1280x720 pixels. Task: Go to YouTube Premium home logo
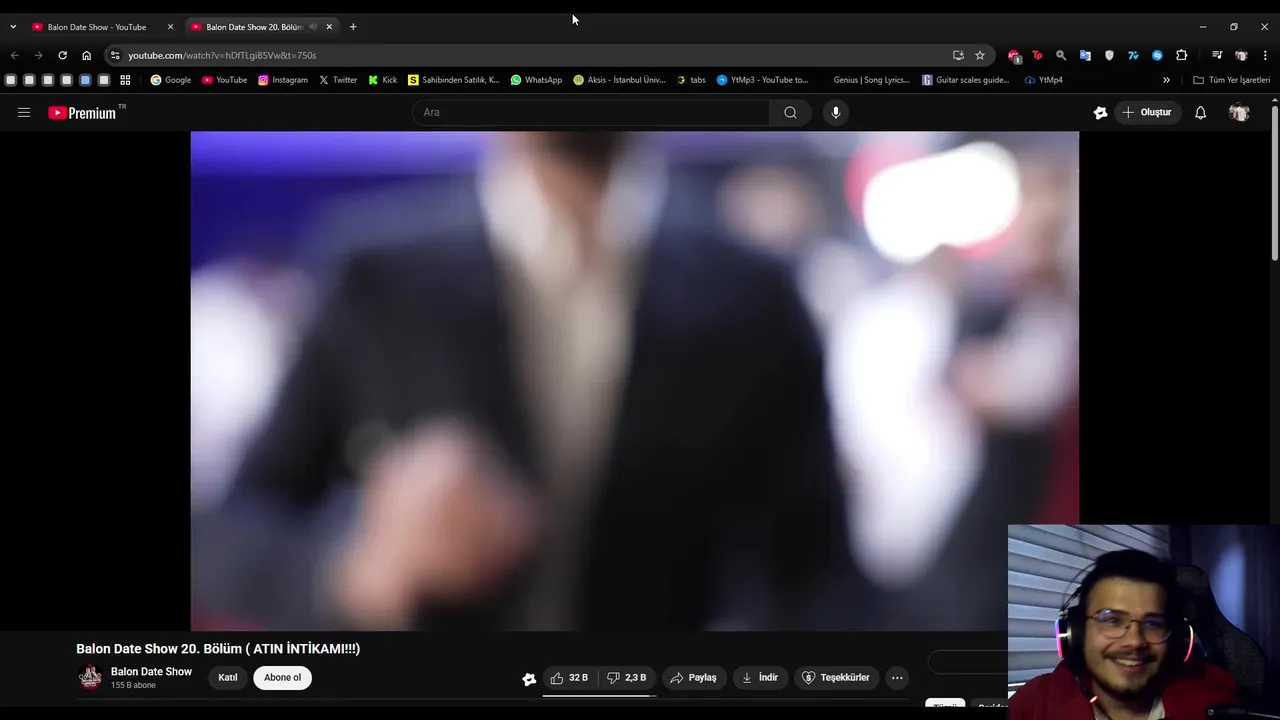point(82,113)
